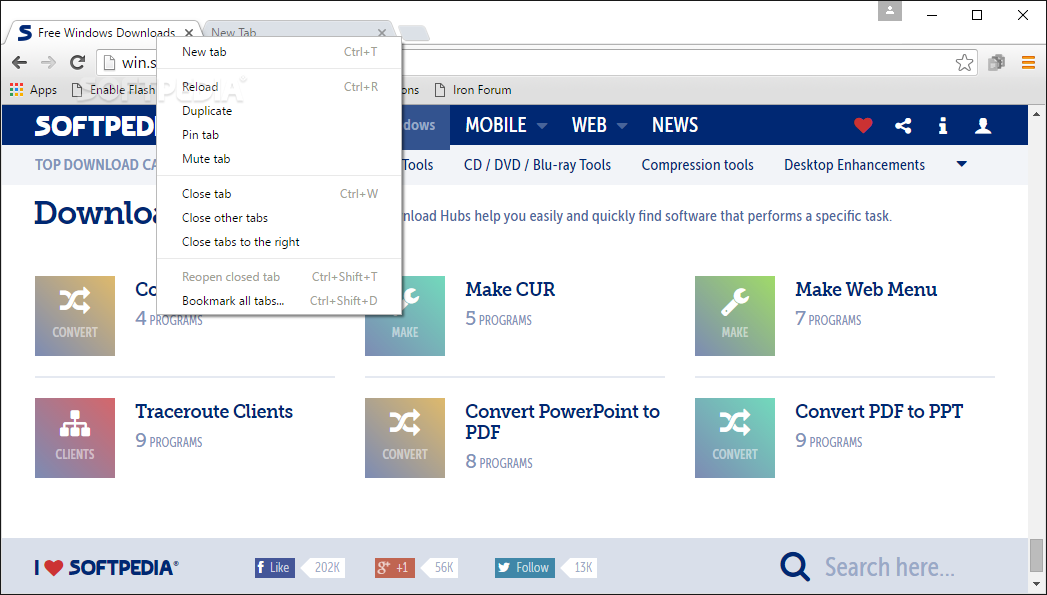Open the Traceroute Clients hub link
Screen dimensions: 1047x595
[x=214, y=411]
